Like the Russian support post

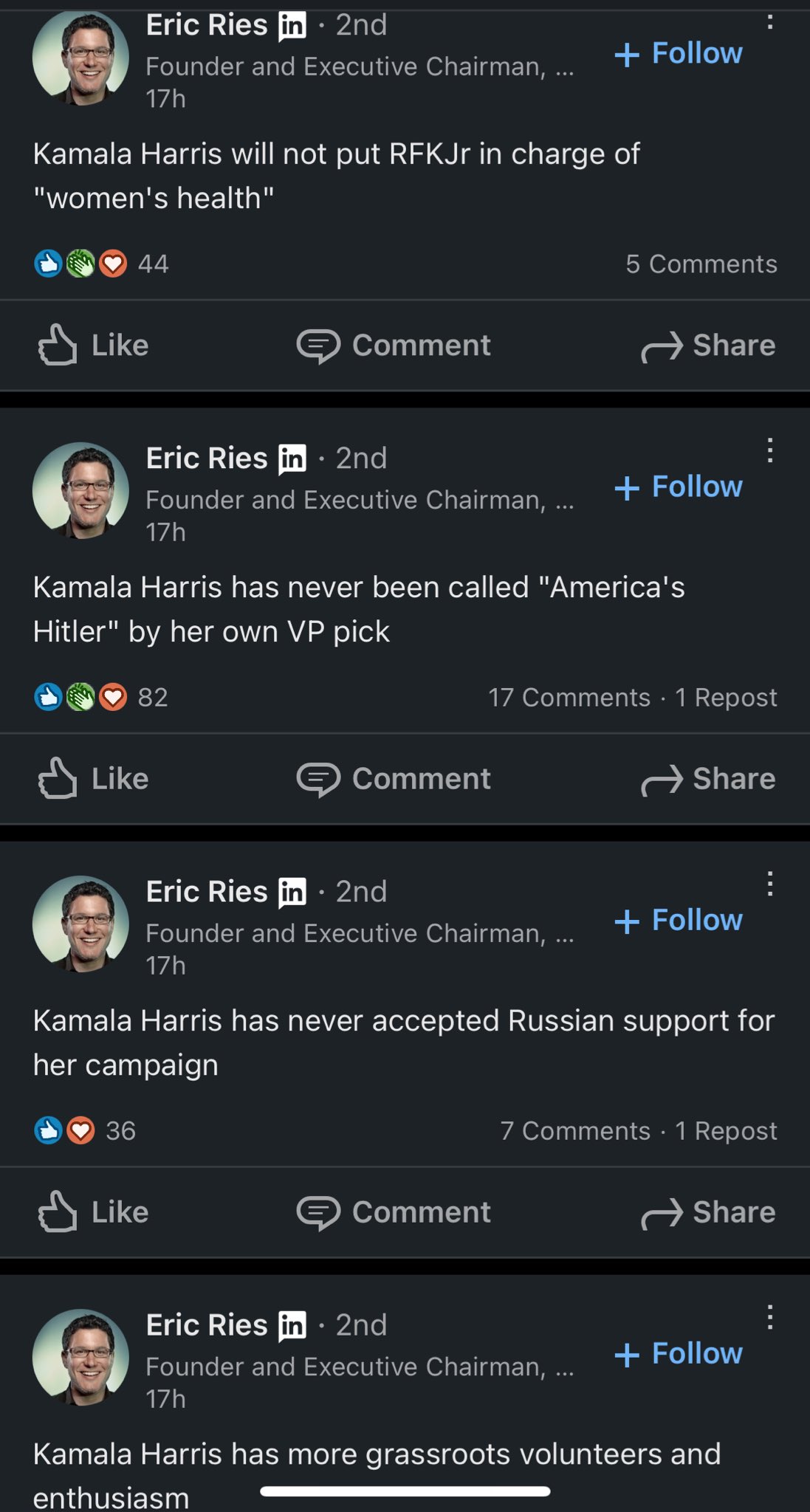click(x=94, y=1212)
